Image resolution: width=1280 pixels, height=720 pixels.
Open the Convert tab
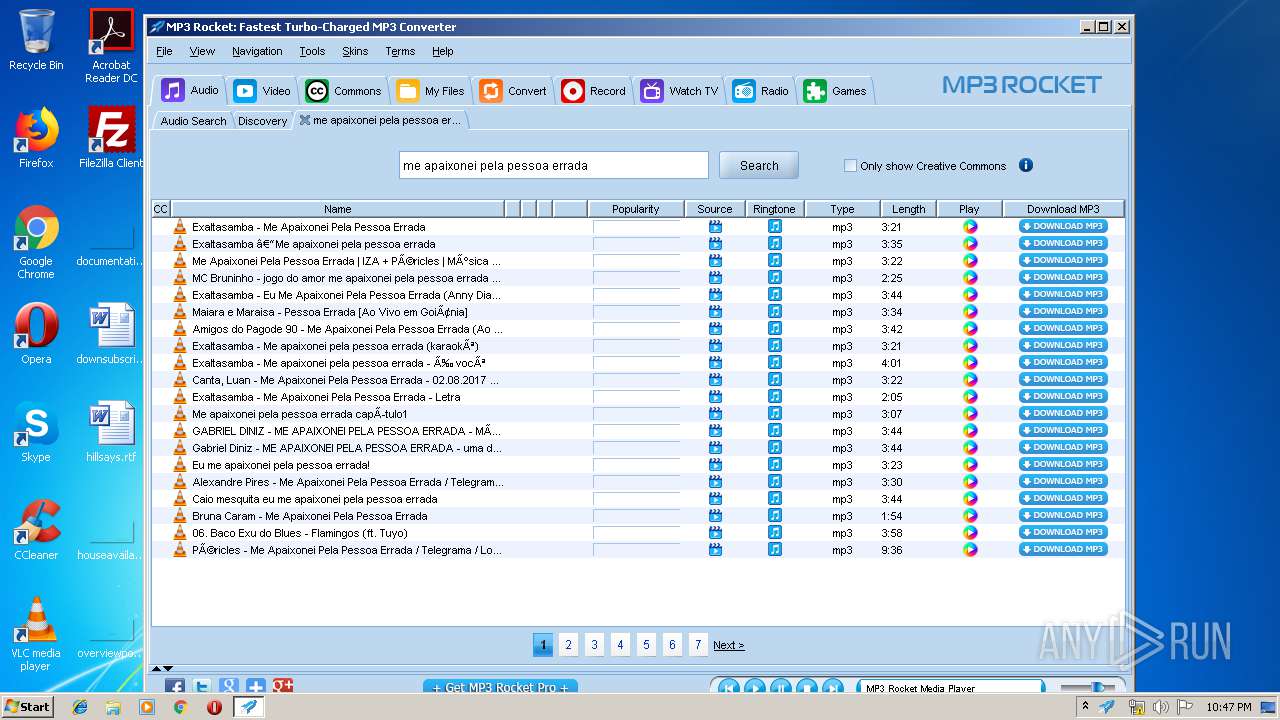pyautogui.click(x=513, y=91)
